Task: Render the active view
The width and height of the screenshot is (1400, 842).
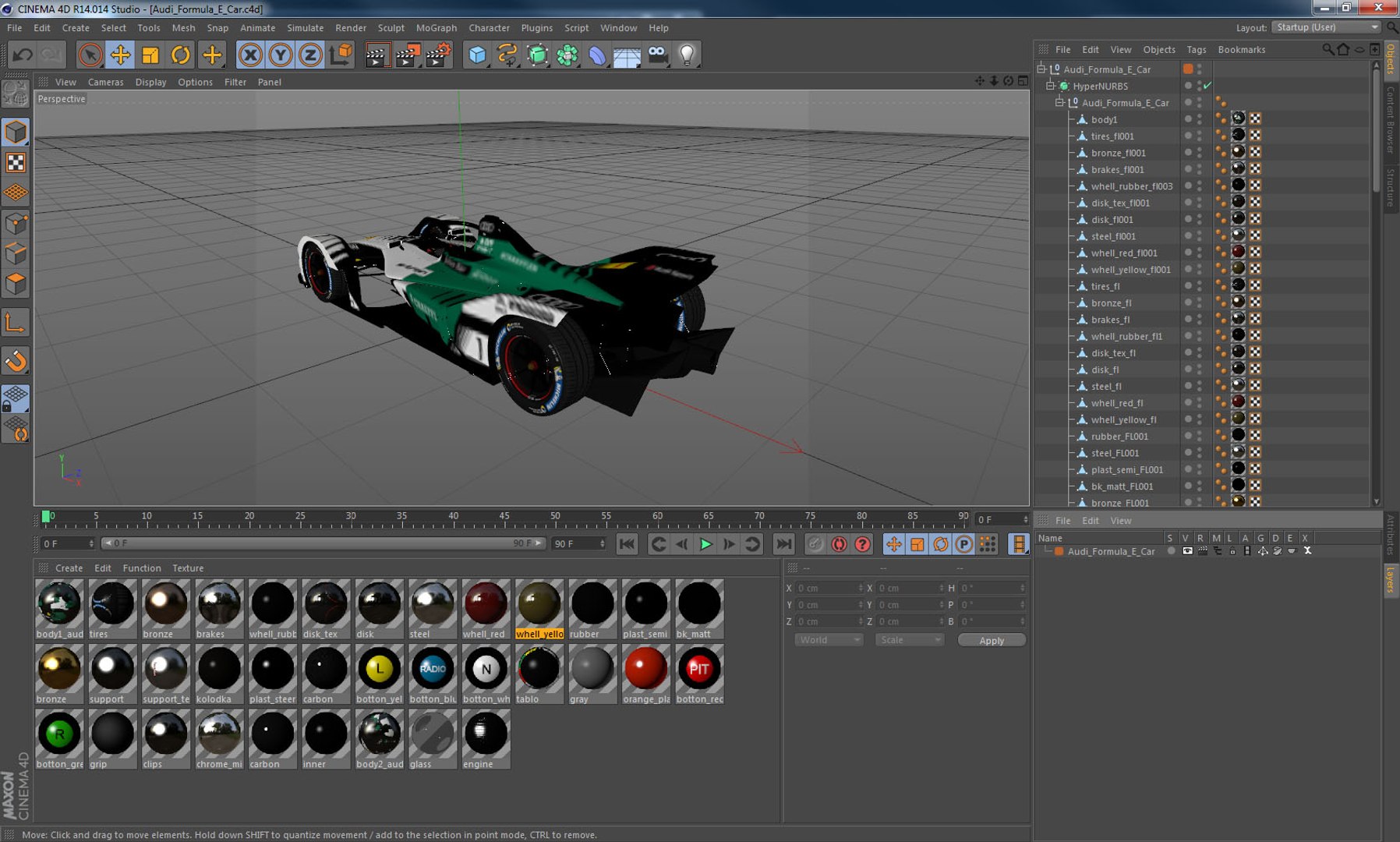Action: coord(377,55)
